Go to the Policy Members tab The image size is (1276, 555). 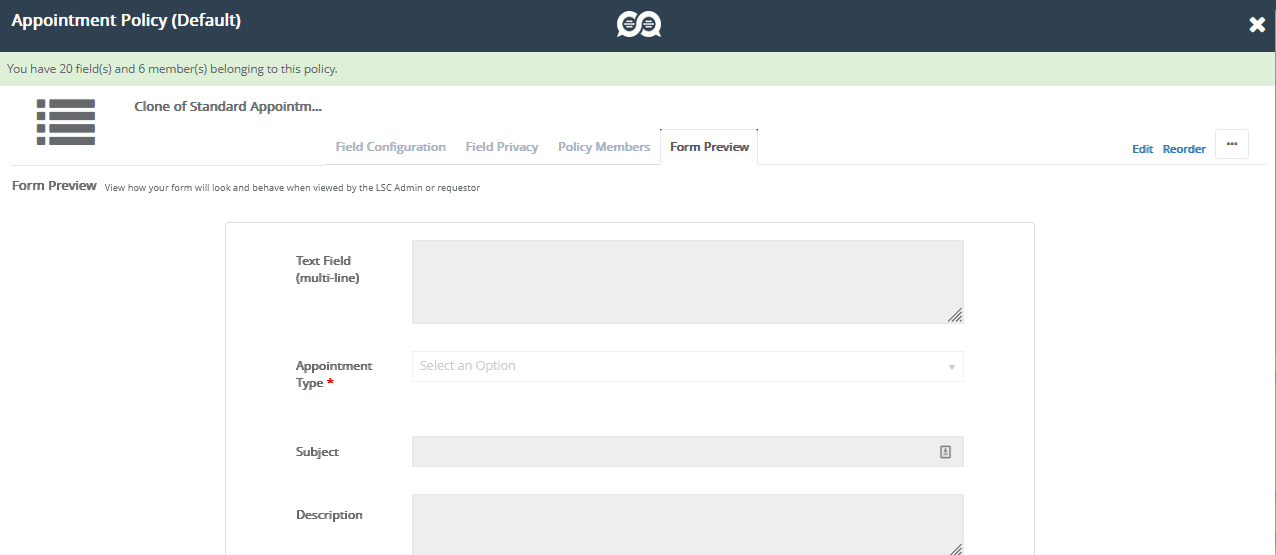click(x=604, y=147)
